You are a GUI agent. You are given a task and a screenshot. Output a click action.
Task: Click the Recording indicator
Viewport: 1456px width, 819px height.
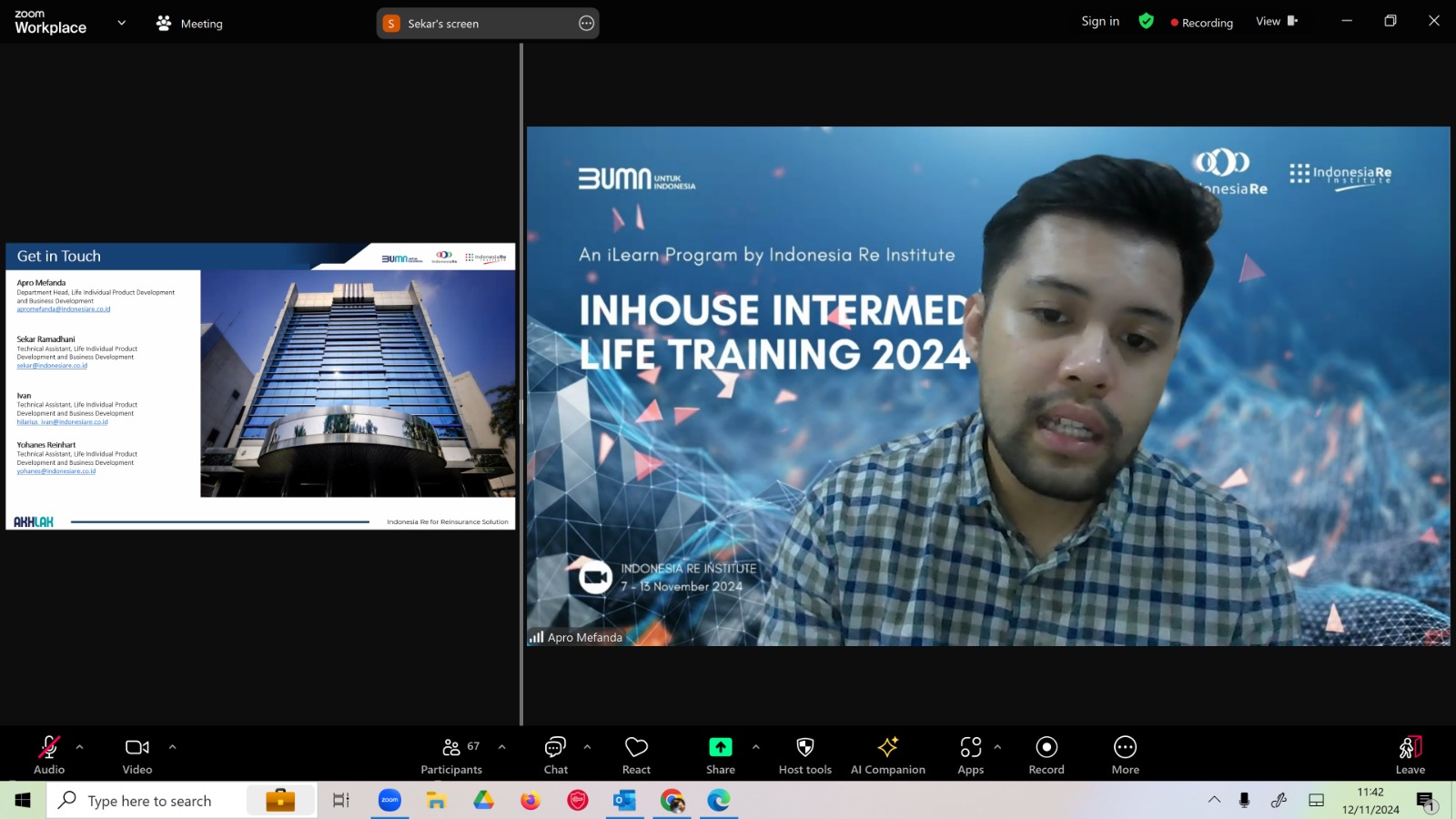coord(1201,23)
